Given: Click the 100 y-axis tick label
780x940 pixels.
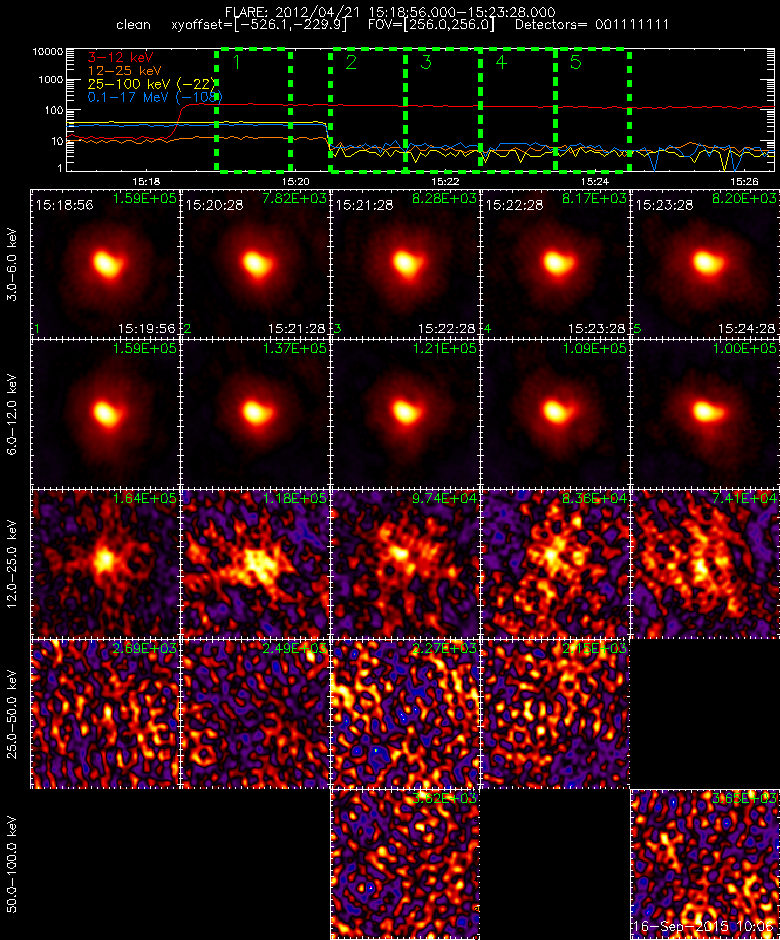Looking at the screenshot, I should [x=53, y=110].
